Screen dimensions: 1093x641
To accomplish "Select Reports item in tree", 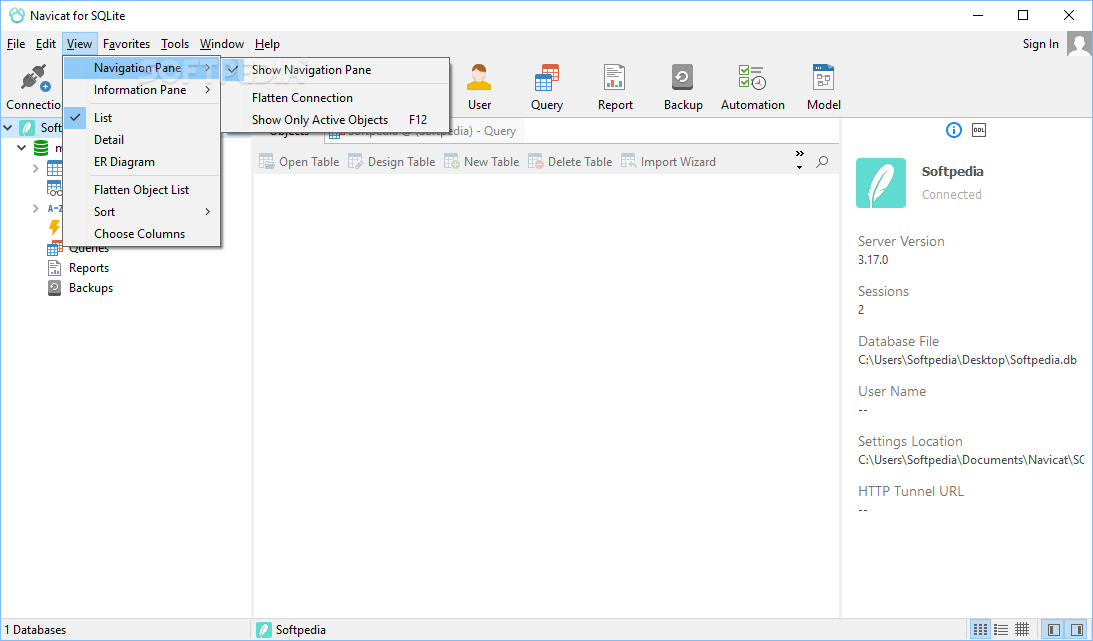I will (x=89, y=268).
